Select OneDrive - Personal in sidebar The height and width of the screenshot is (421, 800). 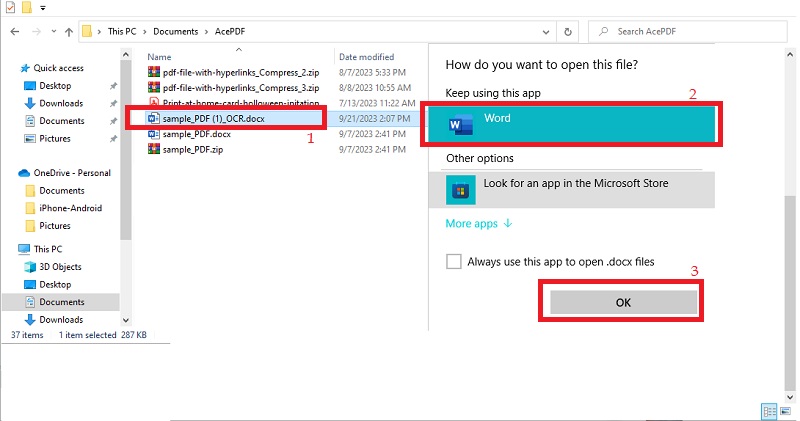(71, 173)
